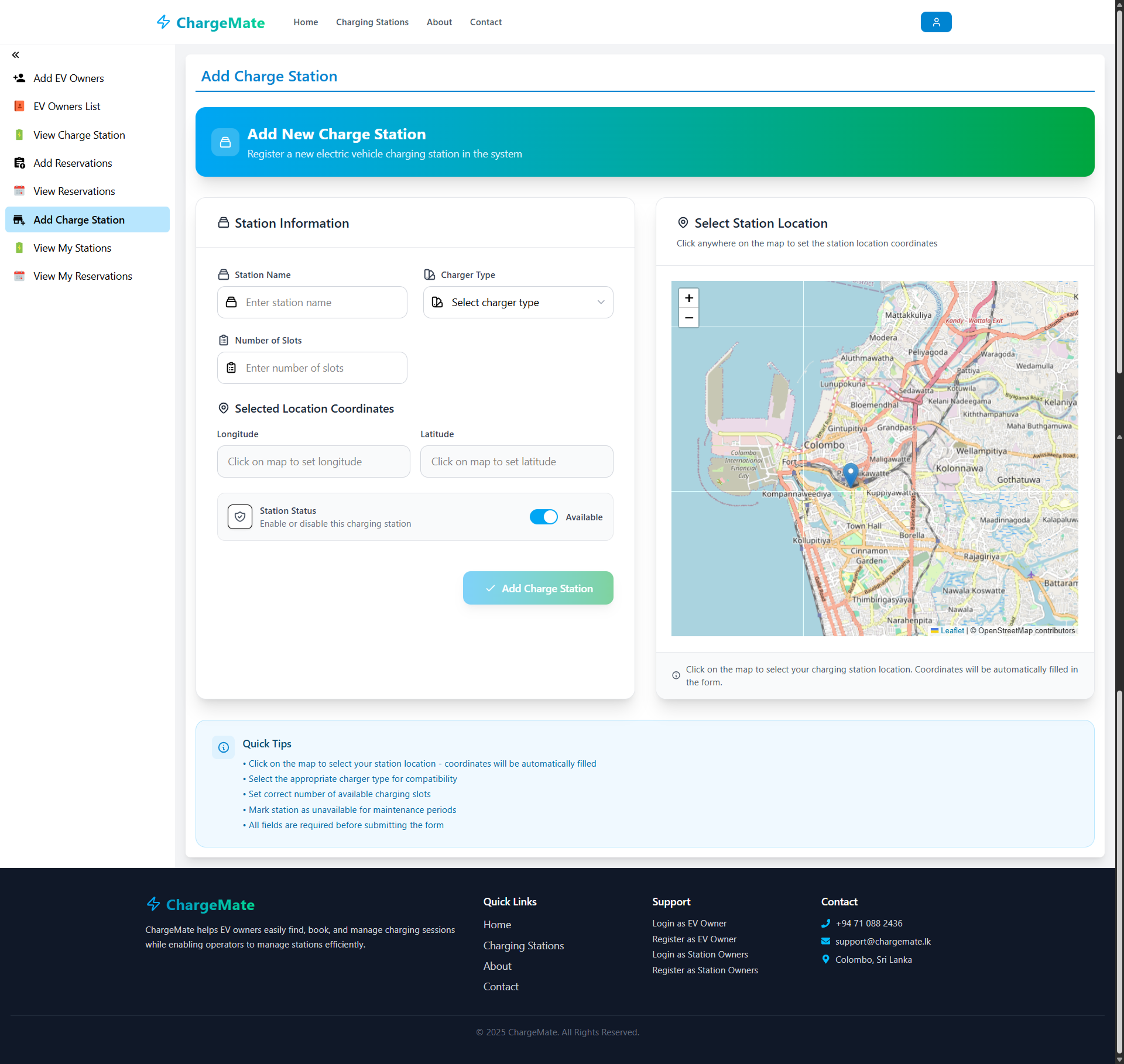Select the Add EV Owners sidebar icon

[x=19, y=78]
